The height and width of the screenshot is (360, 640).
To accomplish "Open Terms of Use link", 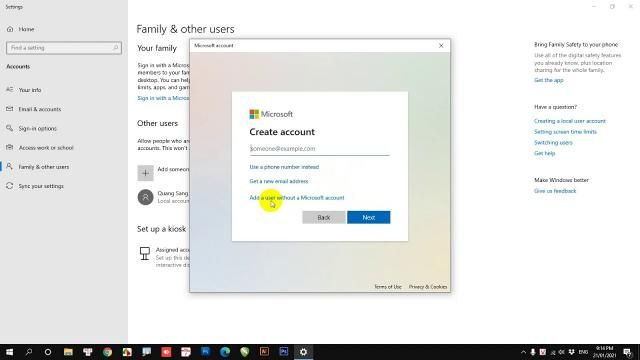I will coord(388,287).
